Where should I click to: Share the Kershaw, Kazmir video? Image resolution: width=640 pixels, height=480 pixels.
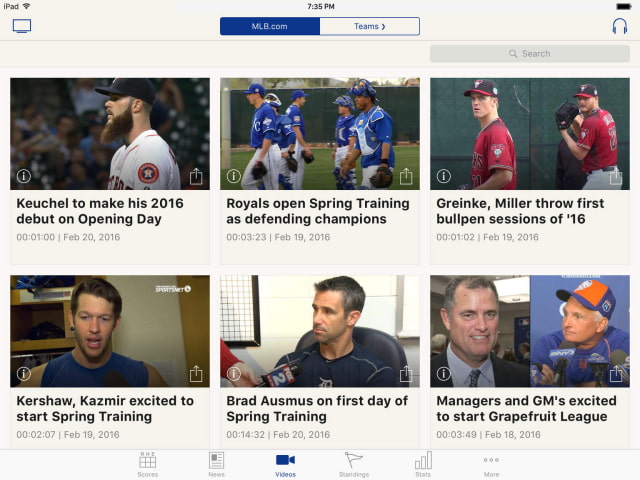point(196,373)
